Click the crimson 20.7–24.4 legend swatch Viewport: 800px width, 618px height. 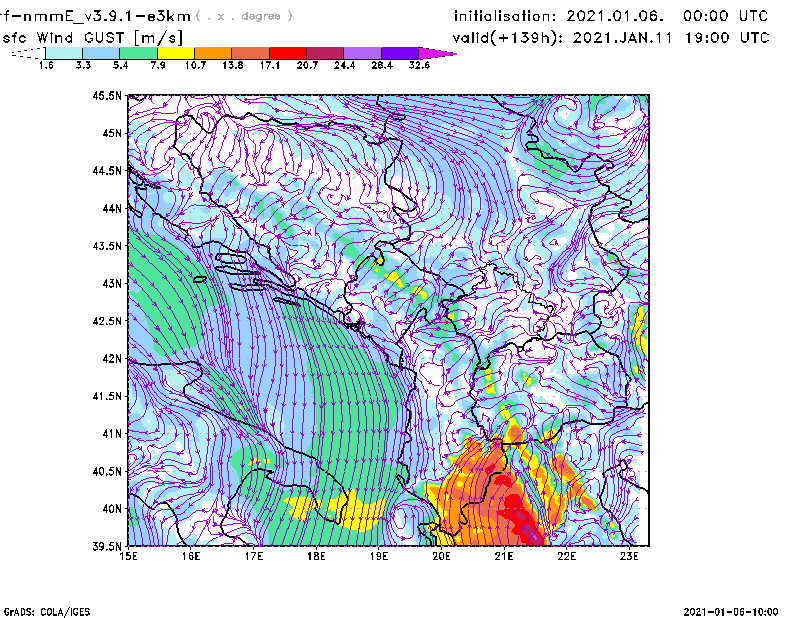click(326, 53)
